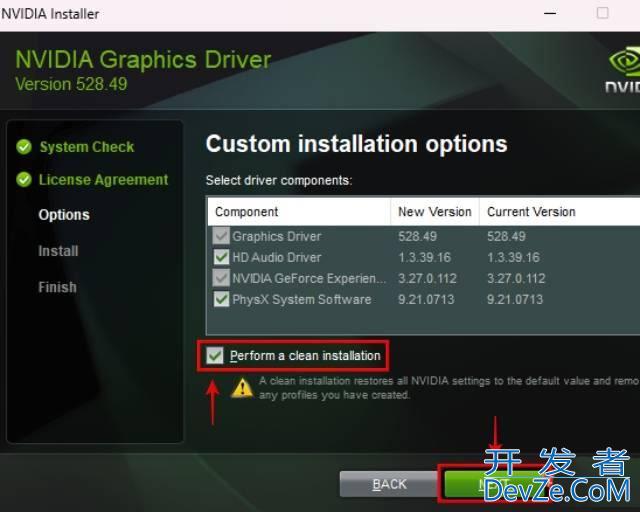Click the NVIDIA logo in the header

click(624, 69)
